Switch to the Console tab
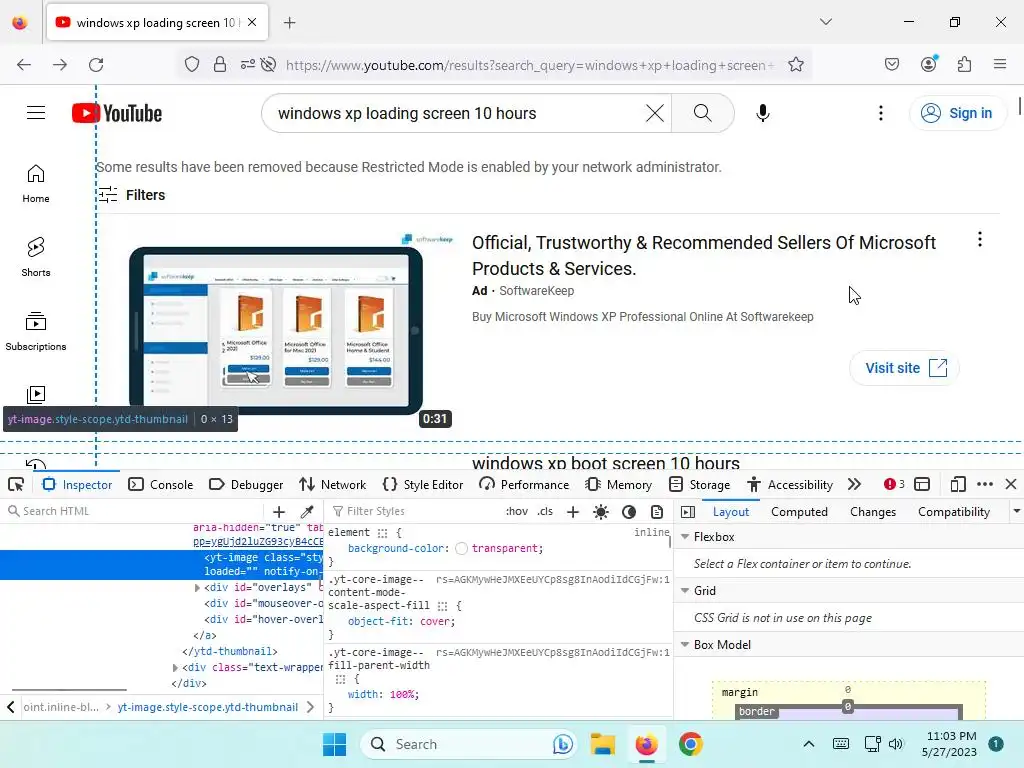 tap(161, 485)
